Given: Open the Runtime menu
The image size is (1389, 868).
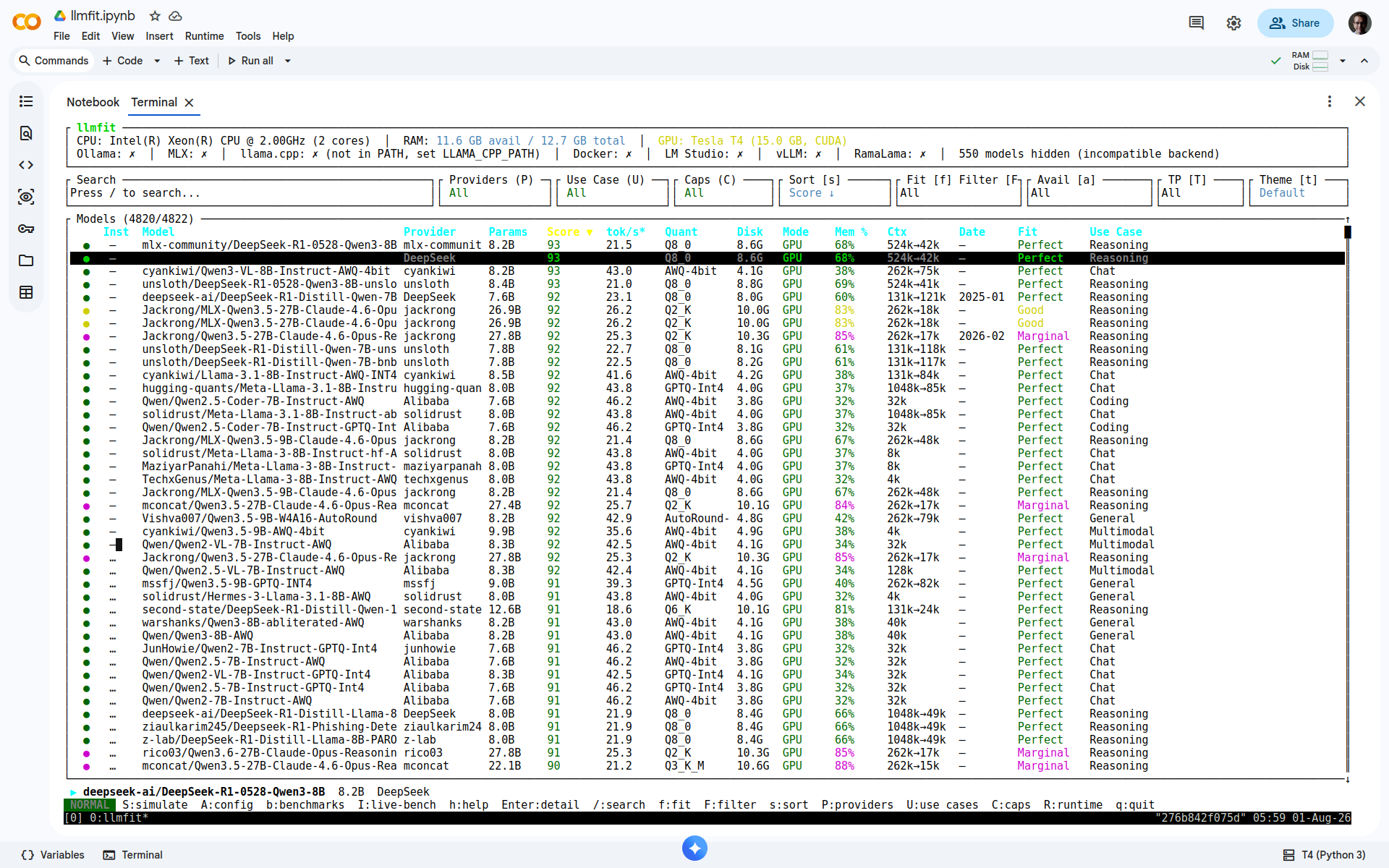Looking at the screenshot, I should pos(204,36).
